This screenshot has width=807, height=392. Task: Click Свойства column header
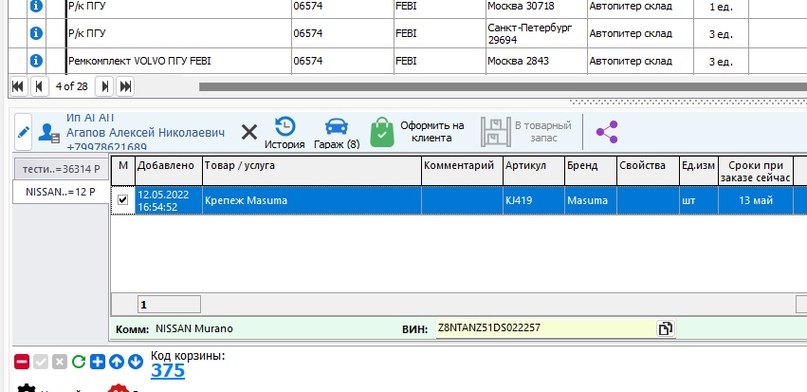(648, 171)
